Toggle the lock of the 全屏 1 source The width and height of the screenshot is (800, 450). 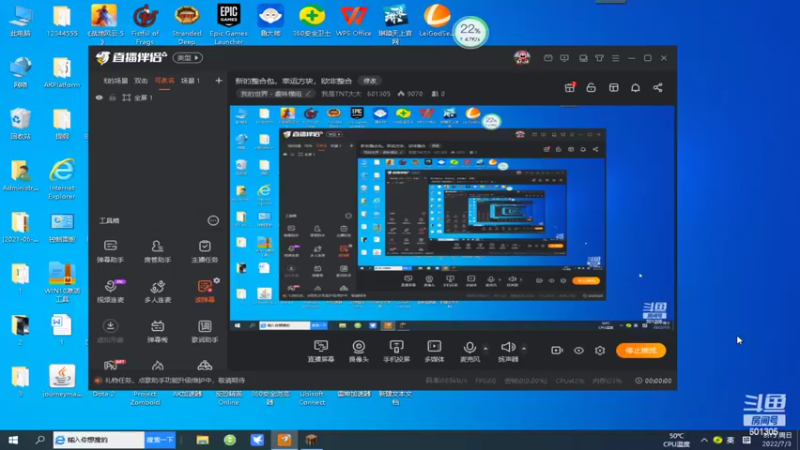pos(113,97)
